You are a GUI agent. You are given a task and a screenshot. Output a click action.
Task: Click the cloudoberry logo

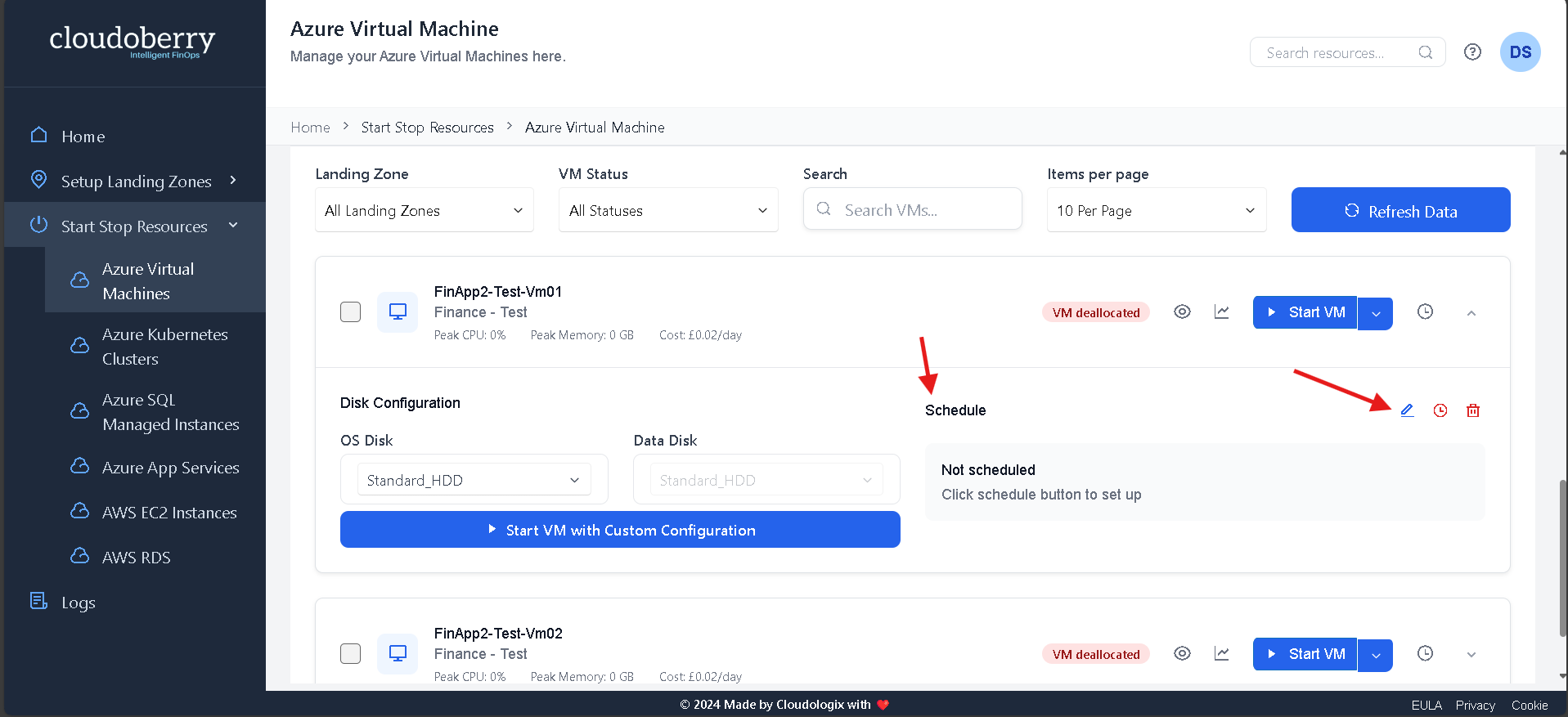pos(133,42)
